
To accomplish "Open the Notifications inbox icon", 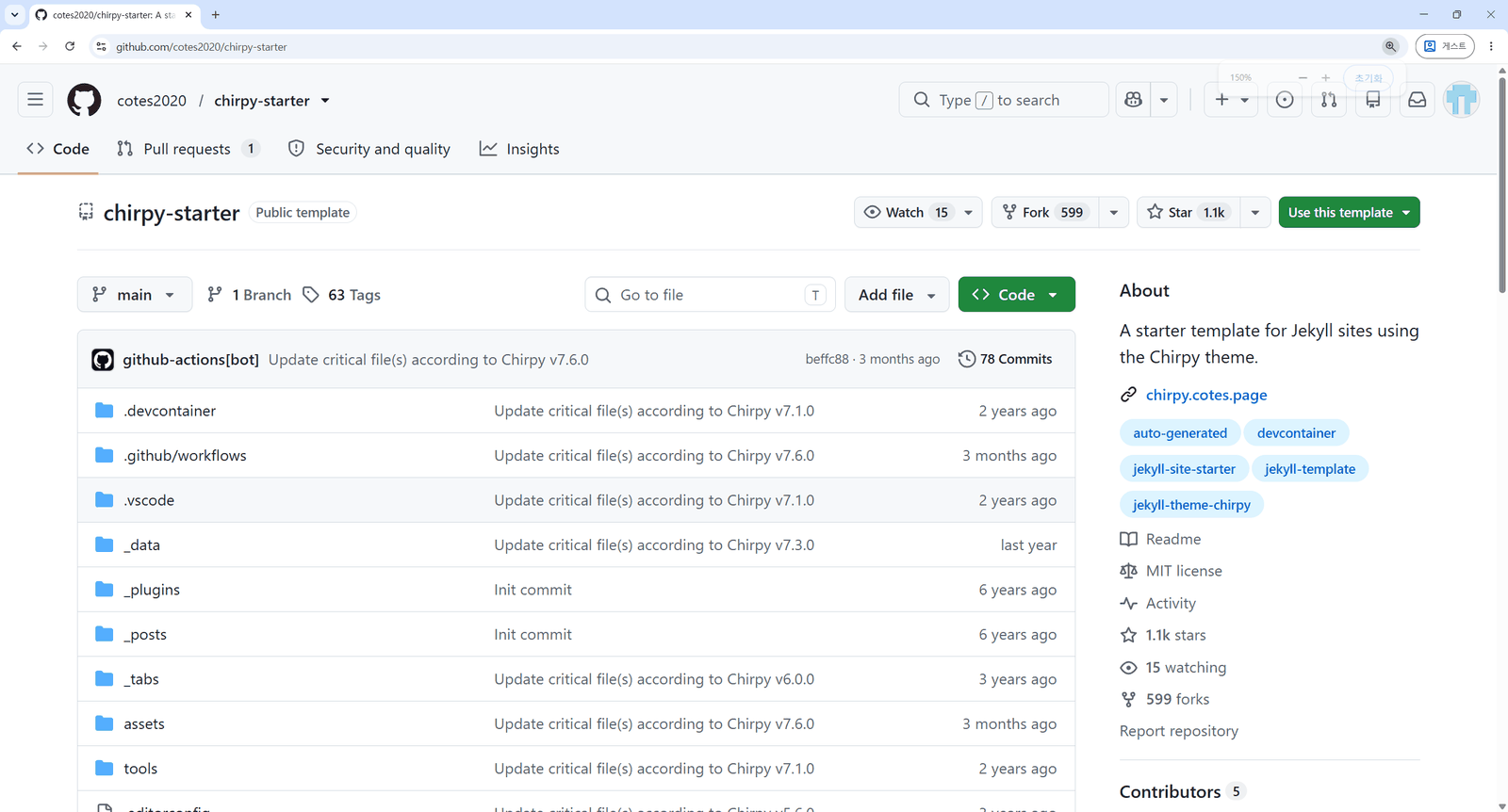I will coord(1418,100).
